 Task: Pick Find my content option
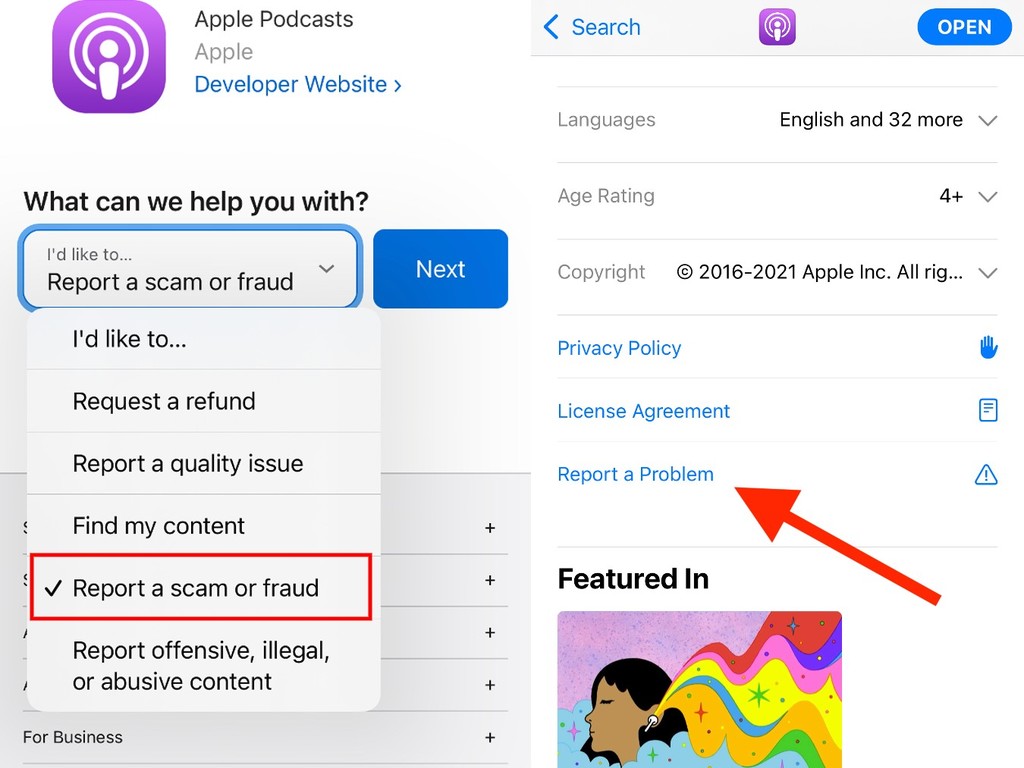point(203,525)
